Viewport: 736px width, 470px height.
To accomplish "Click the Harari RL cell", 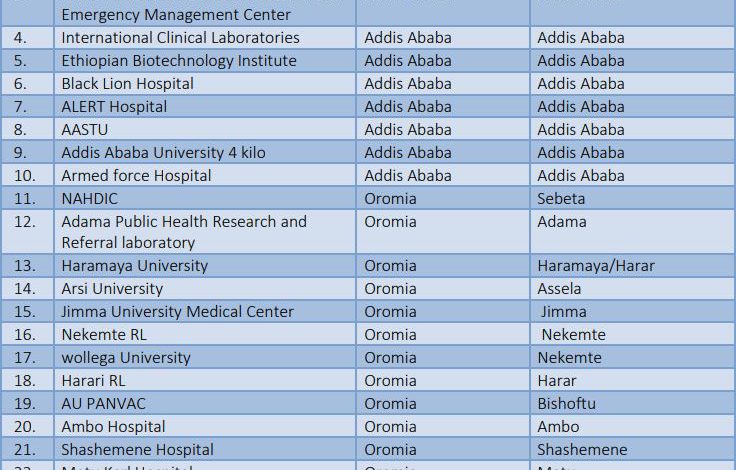I will click(205, 381).
